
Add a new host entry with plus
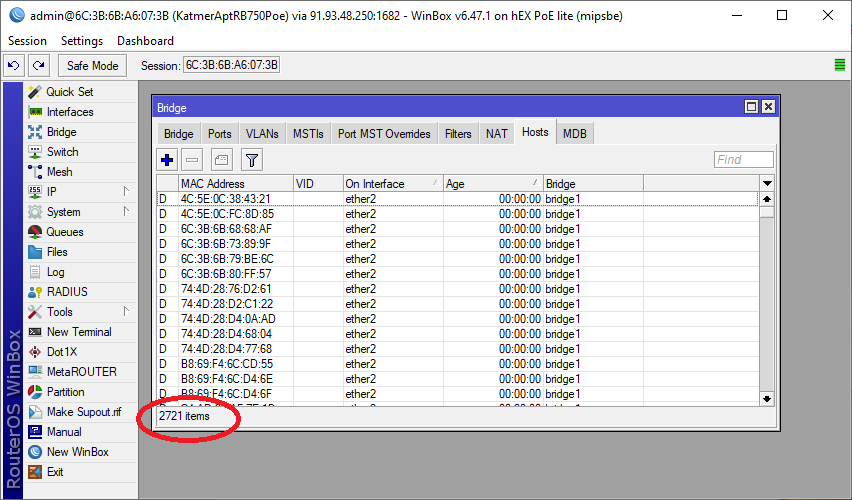167,160
